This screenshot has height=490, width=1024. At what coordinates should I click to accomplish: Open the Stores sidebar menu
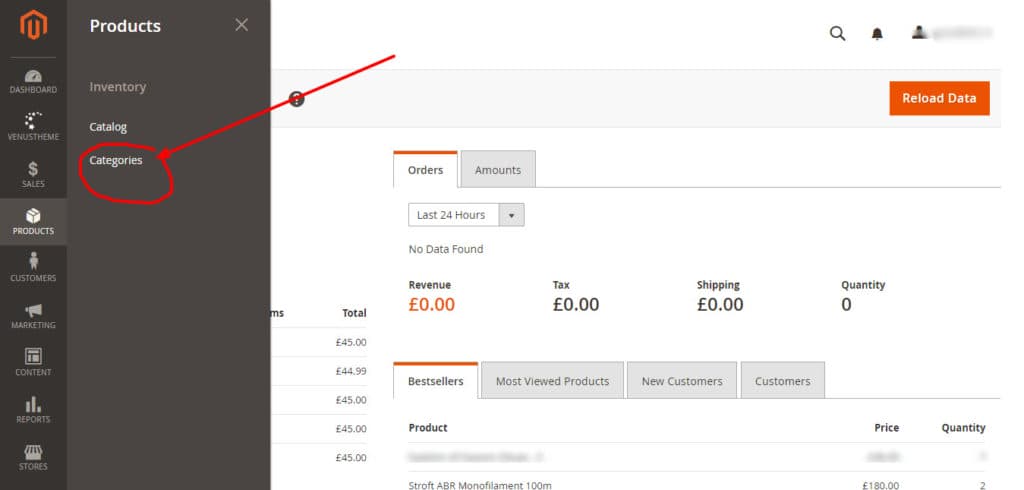pyautogui.click(x=33, y=456)
